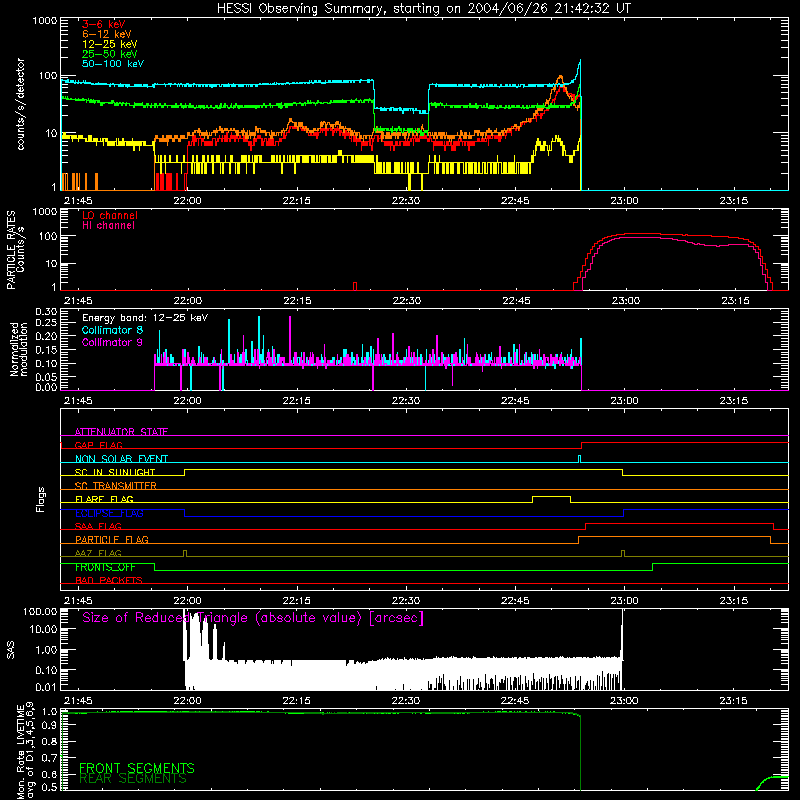Select the 6-12 keV legend label

coord(107,34)
